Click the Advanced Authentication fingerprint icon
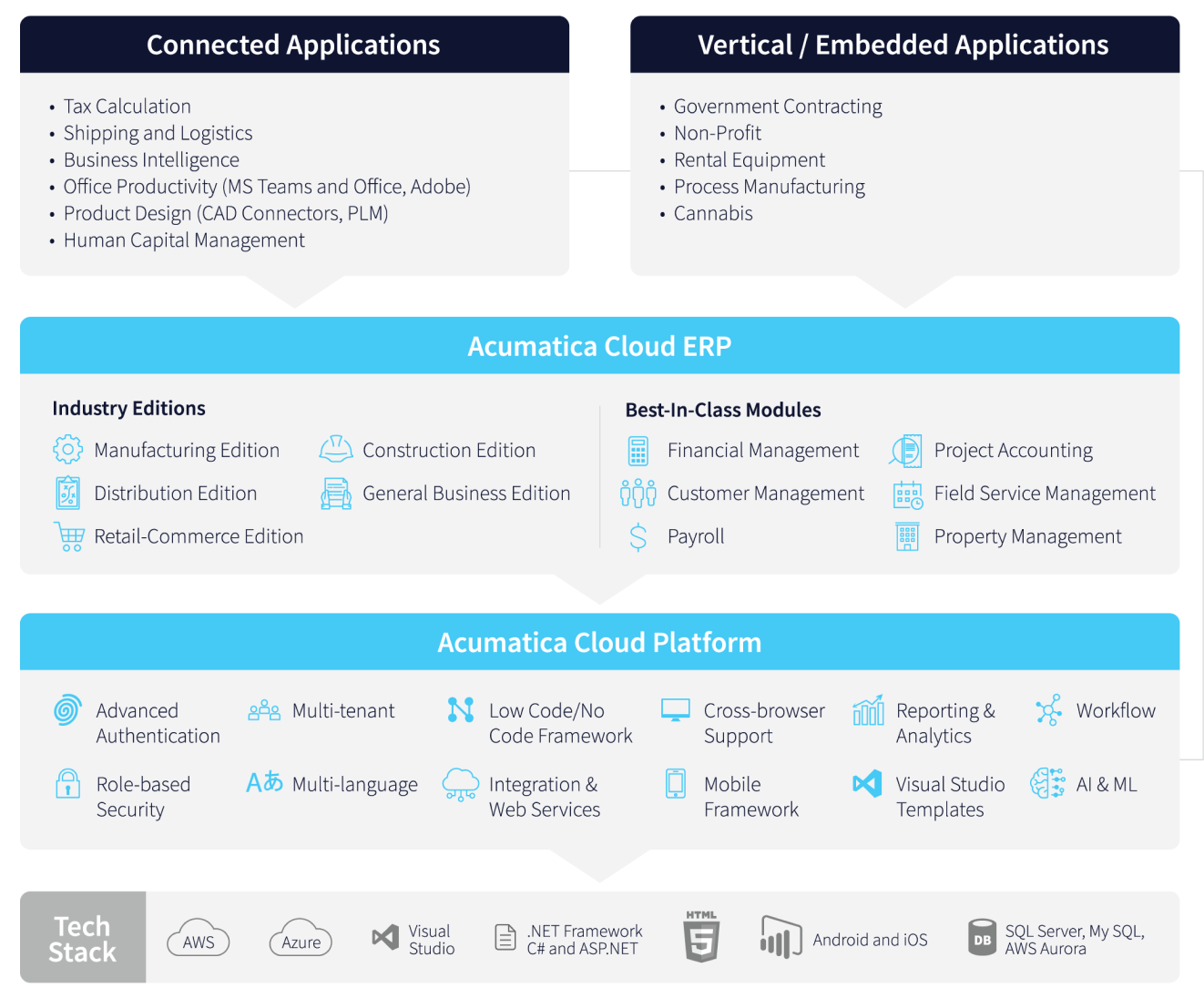Viewport: 1204px width, 998px height. click(x=67, y=710)
